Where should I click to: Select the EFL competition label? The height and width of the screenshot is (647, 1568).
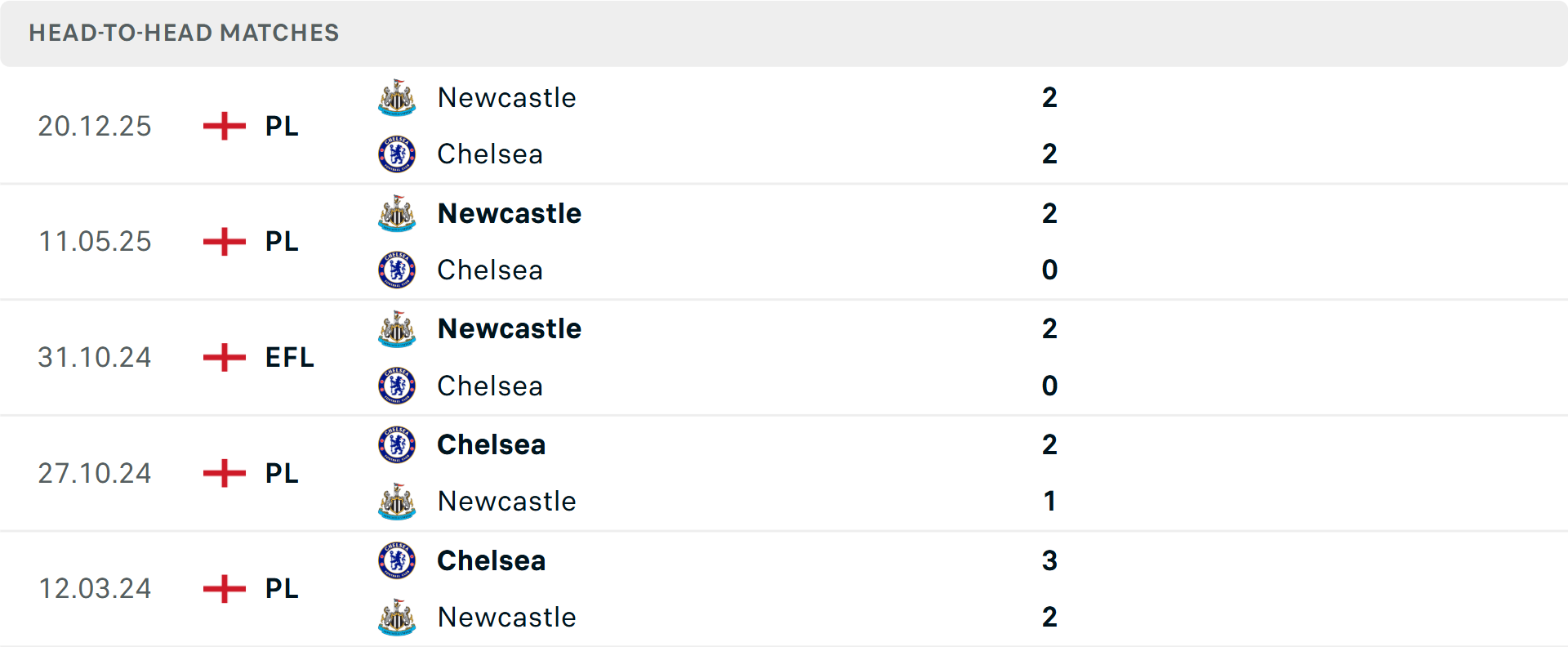tap(289, 357)
